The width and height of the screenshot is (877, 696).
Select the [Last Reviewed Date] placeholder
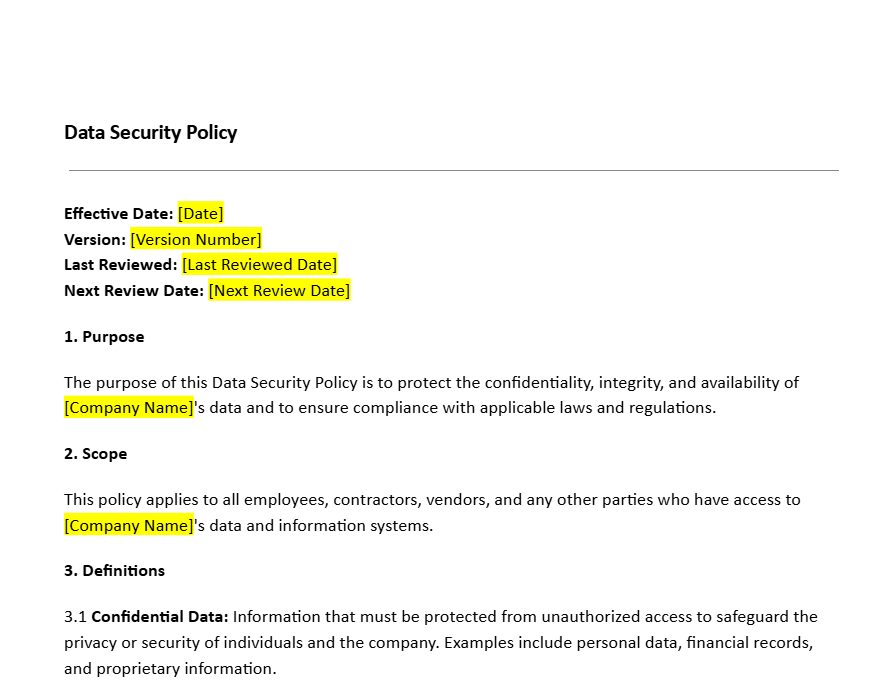(260, 265)
